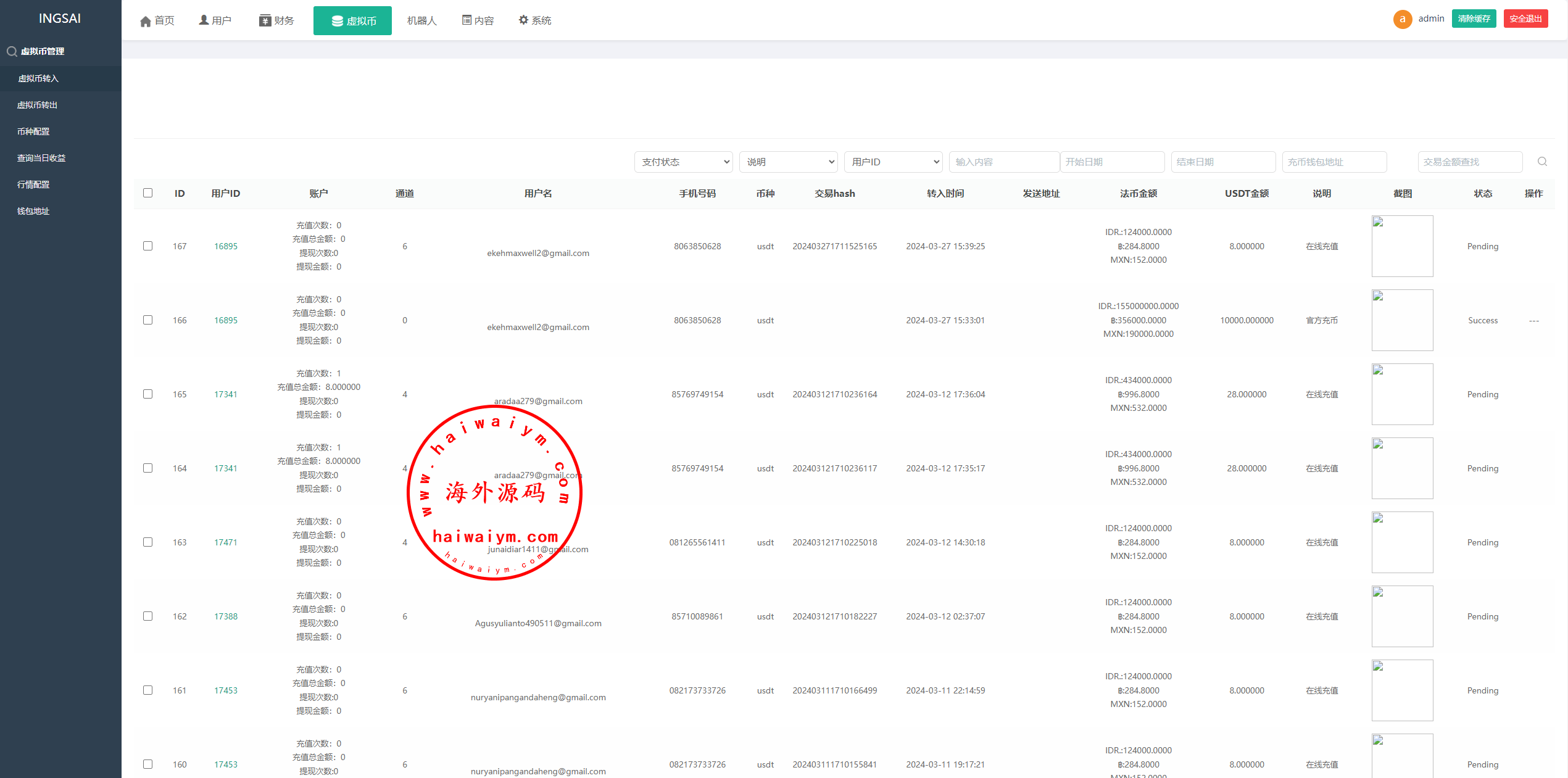Viewport: 1568px width, 778px height.
Task: Click the finance icon in top menu
Action: click(265, 21)
